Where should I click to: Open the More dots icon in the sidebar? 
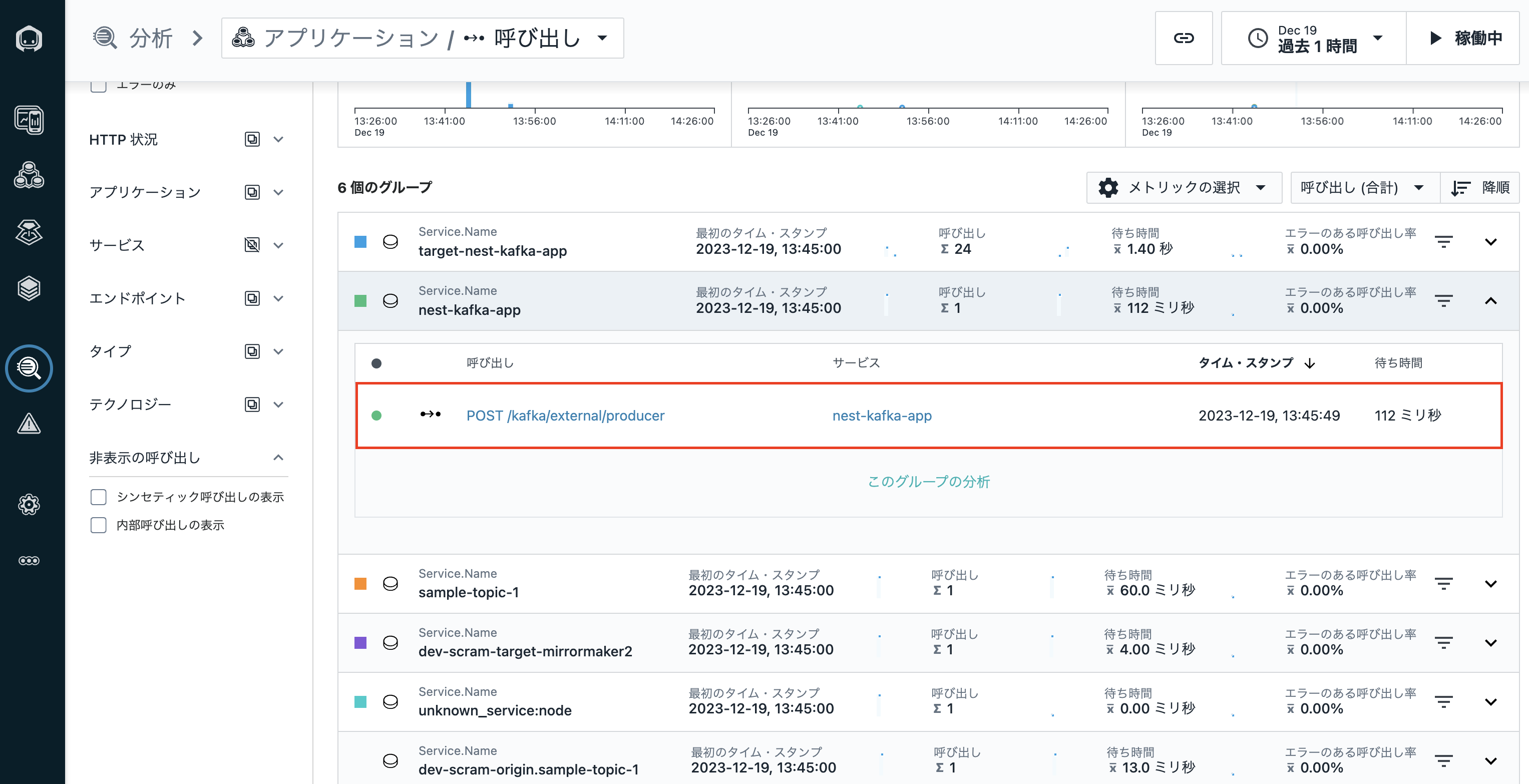(29, 560)
